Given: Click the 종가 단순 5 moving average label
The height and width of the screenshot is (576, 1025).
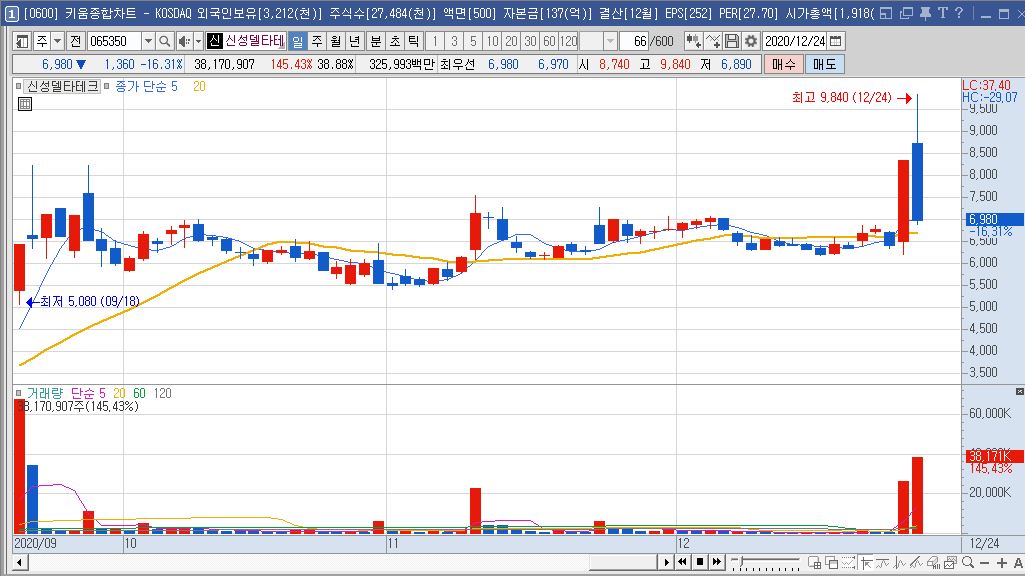Looking at the screenshot, I should pos(146,86).
